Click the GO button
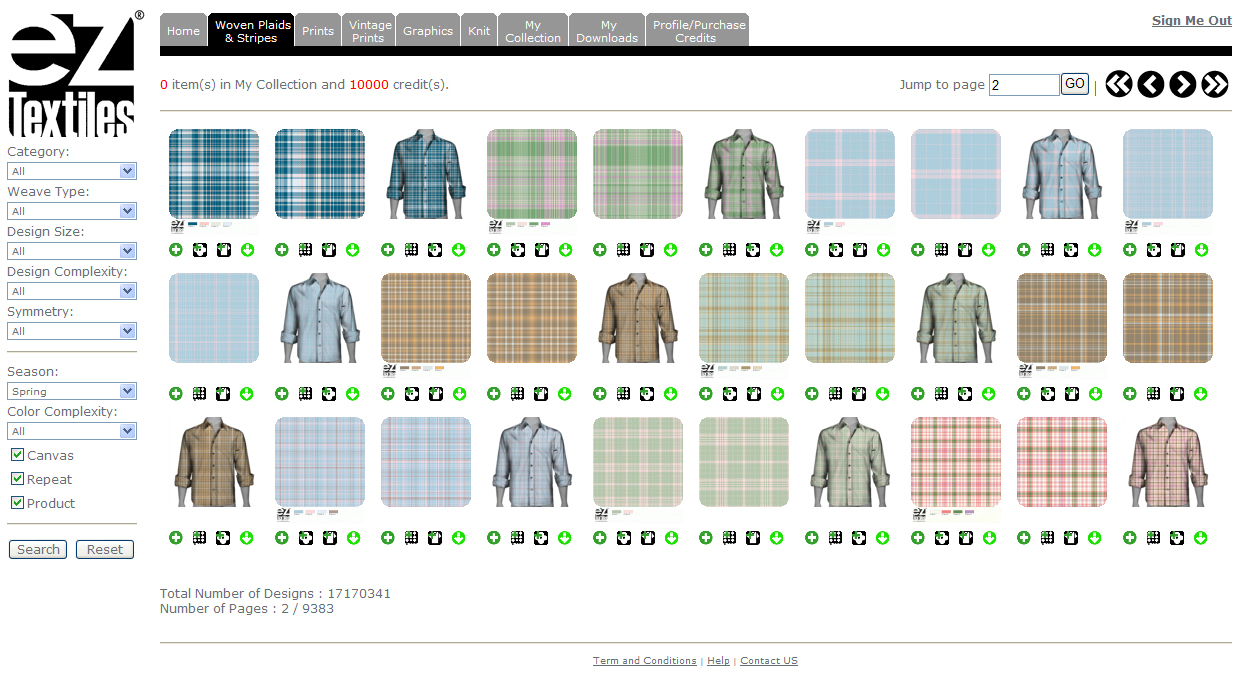 [1075, 84]
